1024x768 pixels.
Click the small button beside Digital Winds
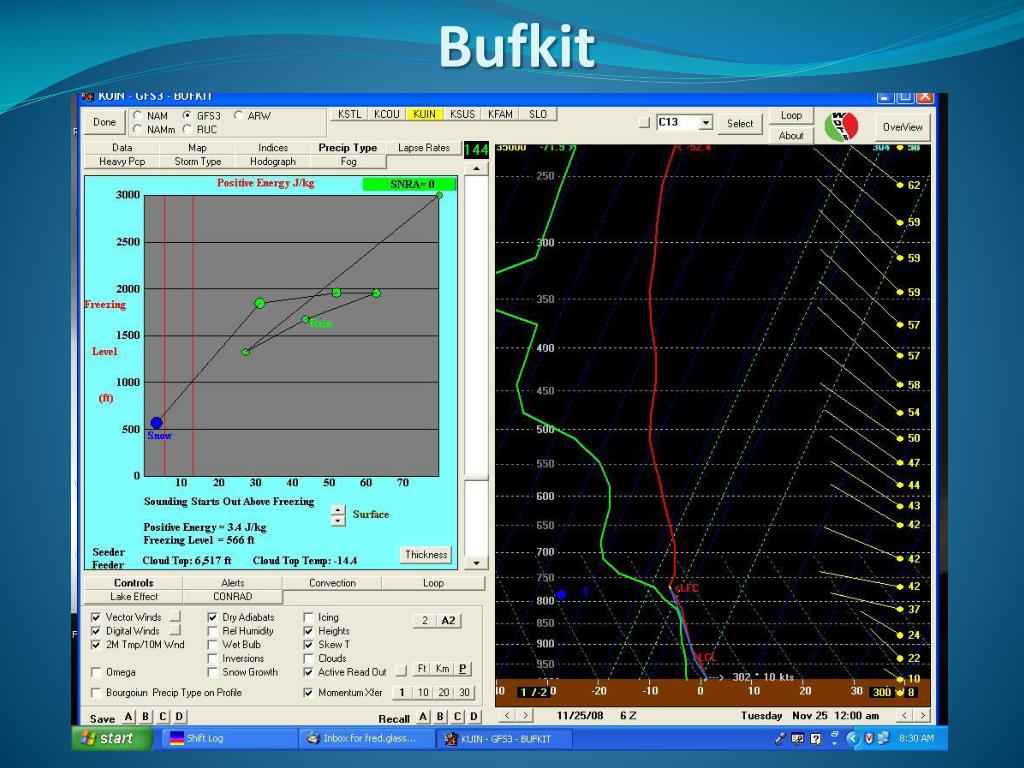[x=176, y=630]
